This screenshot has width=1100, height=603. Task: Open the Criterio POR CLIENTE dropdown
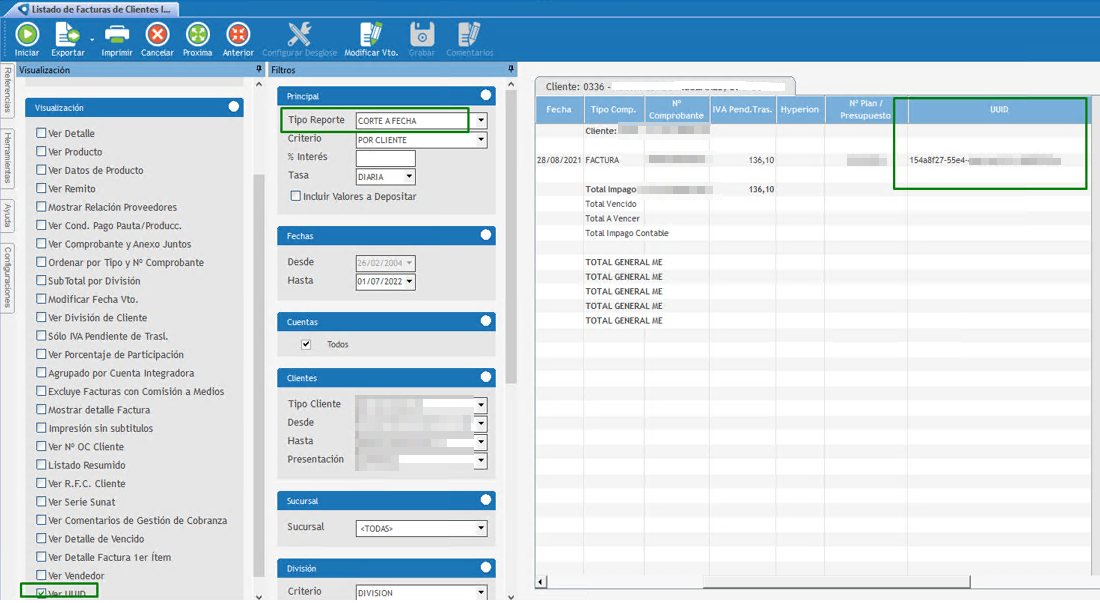[x=481, y=140]
